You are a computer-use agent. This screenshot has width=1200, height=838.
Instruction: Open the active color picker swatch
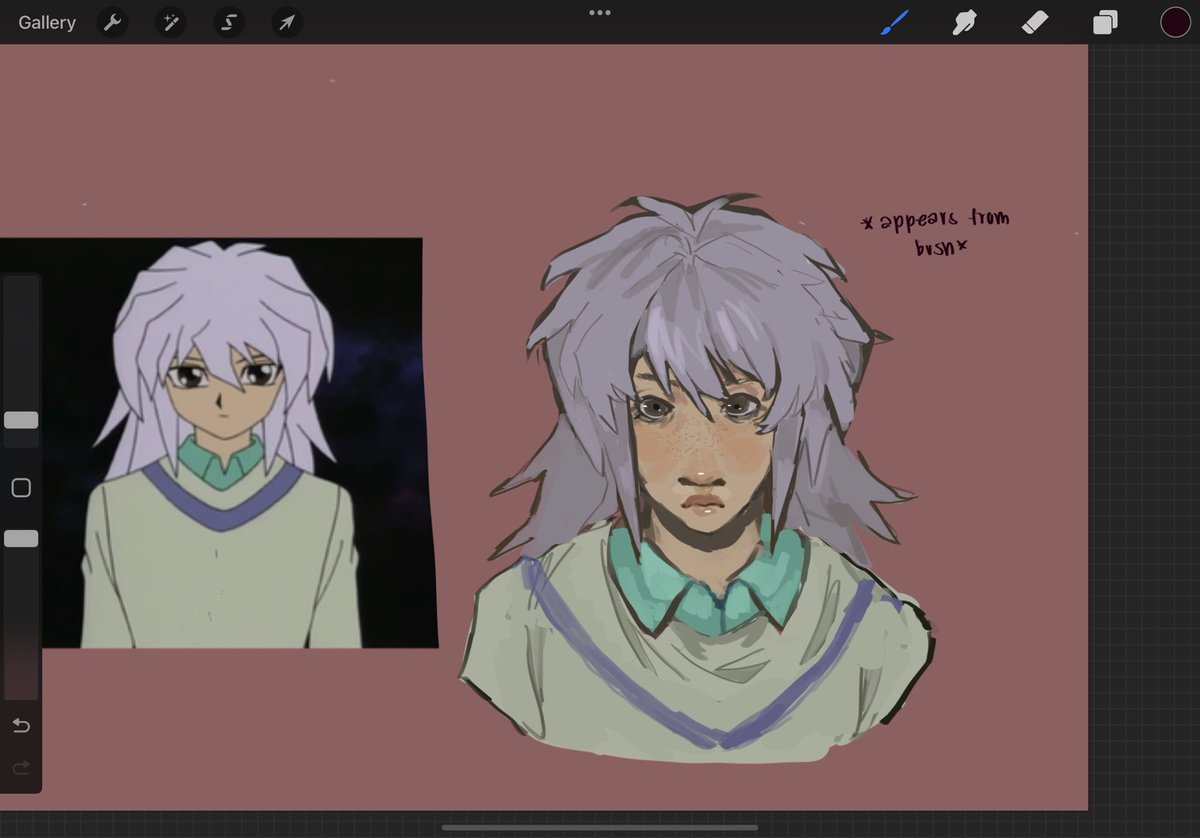pos(1175,22)
